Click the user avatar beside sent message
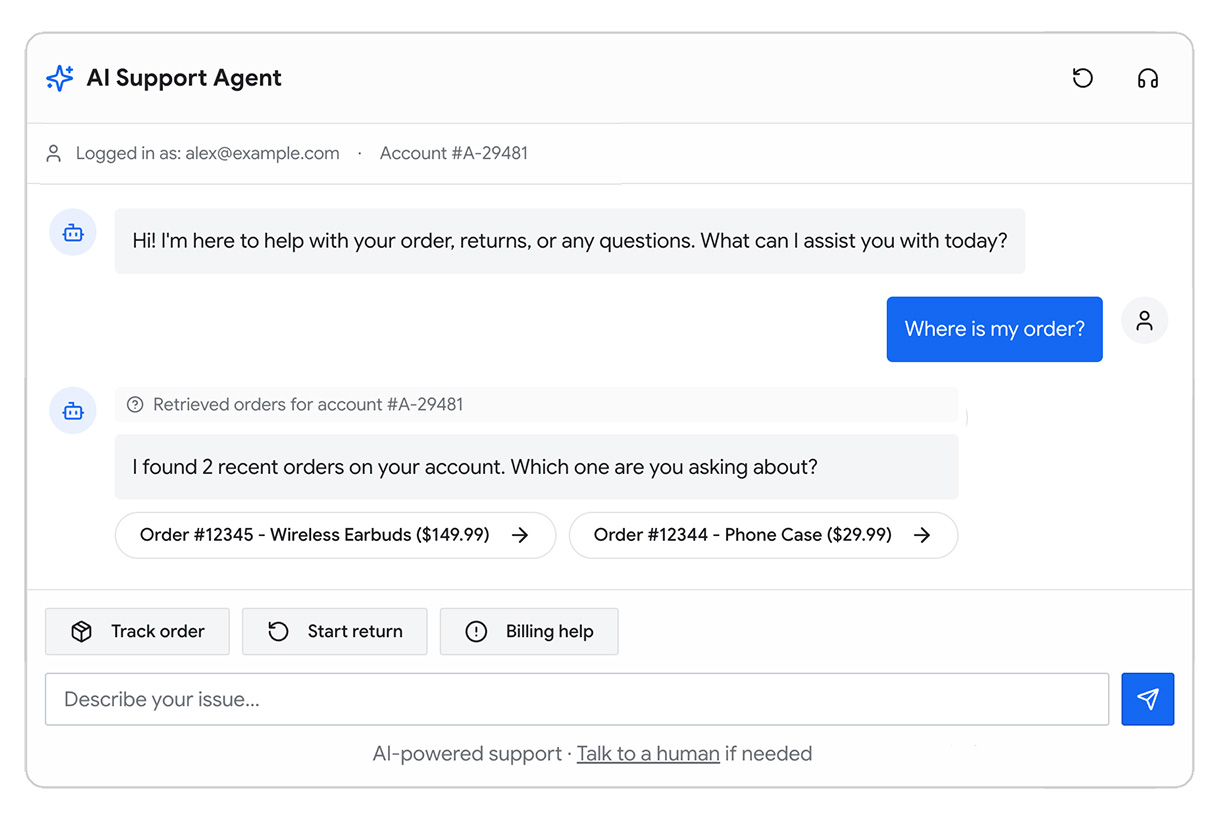 click(1144, 321)
